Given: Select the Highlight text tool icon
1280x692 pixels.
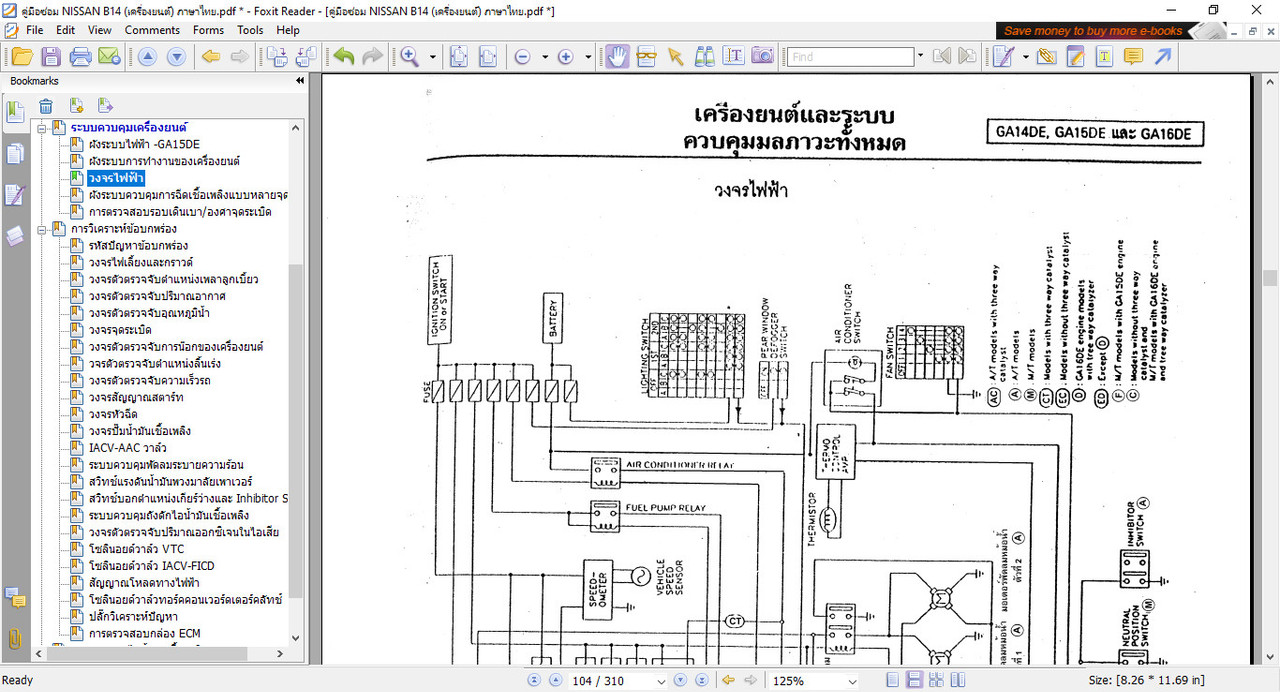Looking at the screenshot, I should pos(1104,57).
